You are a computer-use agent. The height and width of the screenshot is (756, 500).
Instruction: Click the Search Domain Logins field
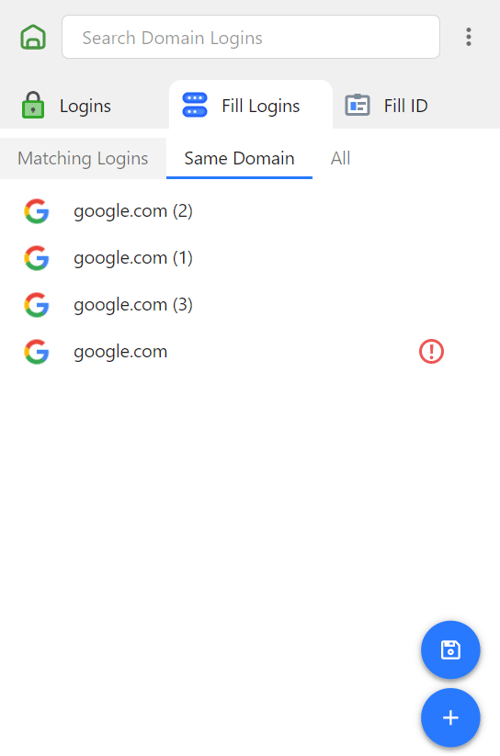251,37
